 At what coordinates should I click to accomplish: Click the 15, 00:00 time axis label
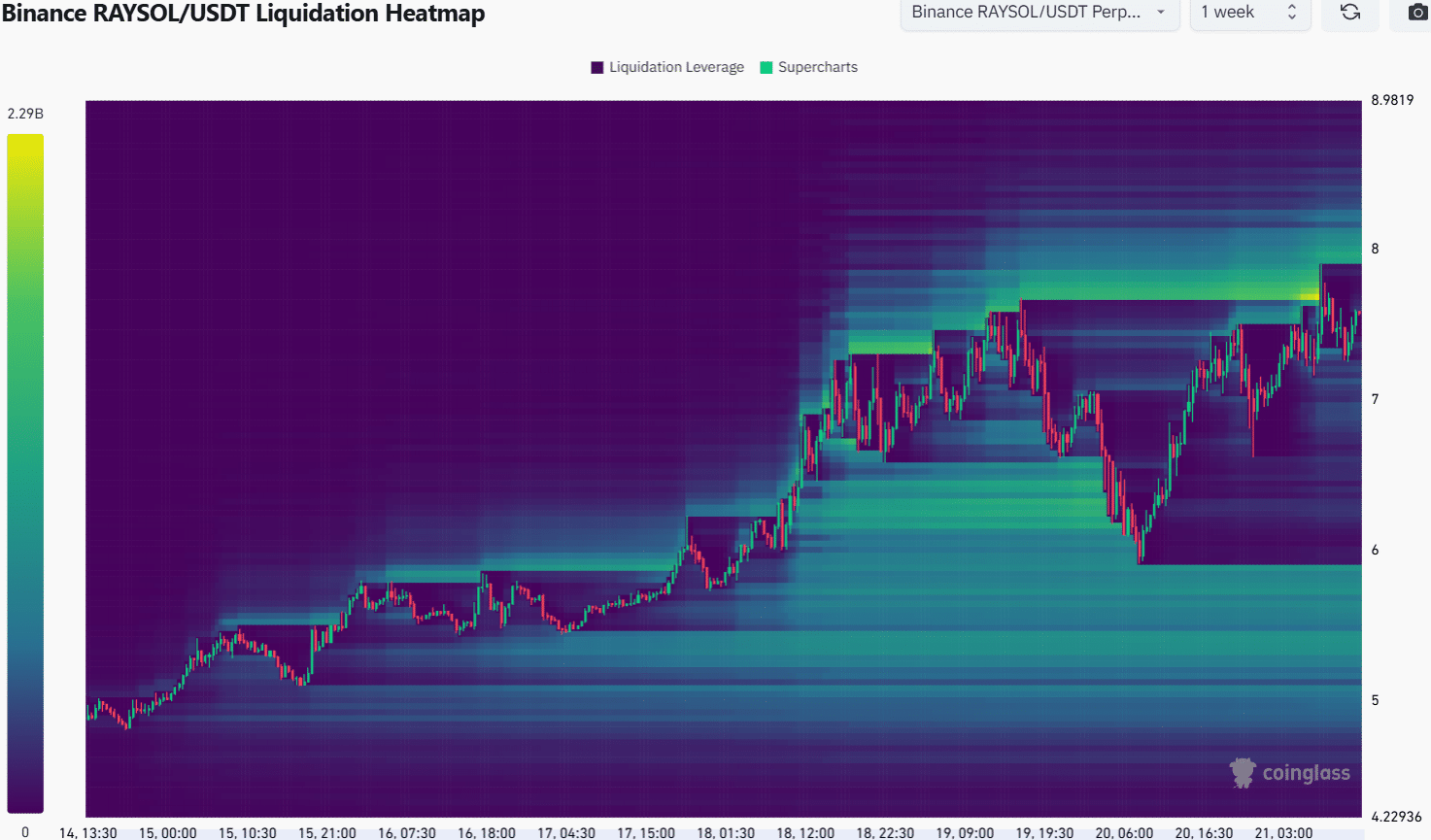tap(168, 833)
